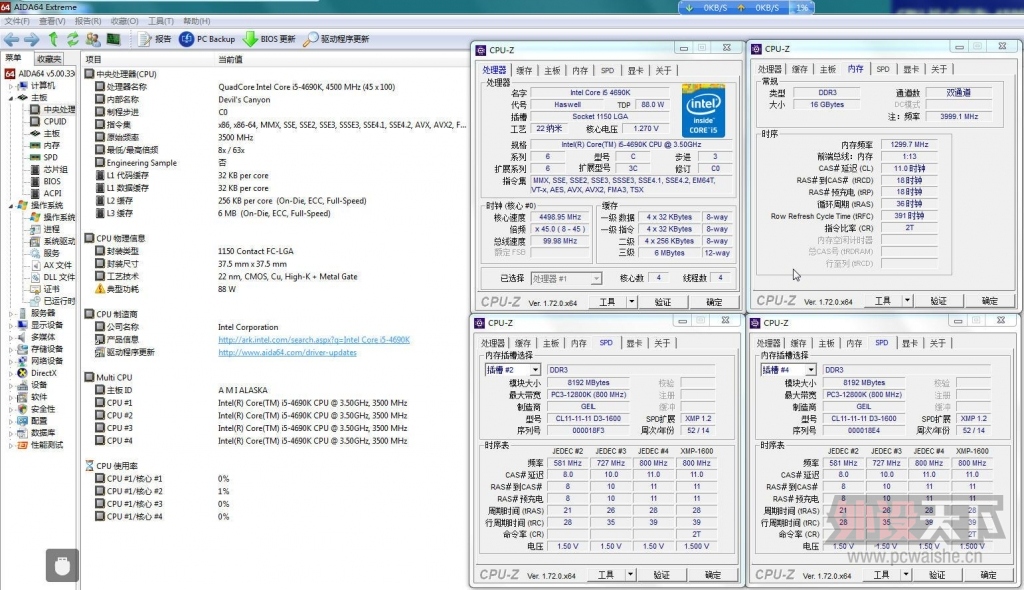The image size is (1024, 590).
Task: Collapse the 主板 tree node
Action: pos(10,97)
